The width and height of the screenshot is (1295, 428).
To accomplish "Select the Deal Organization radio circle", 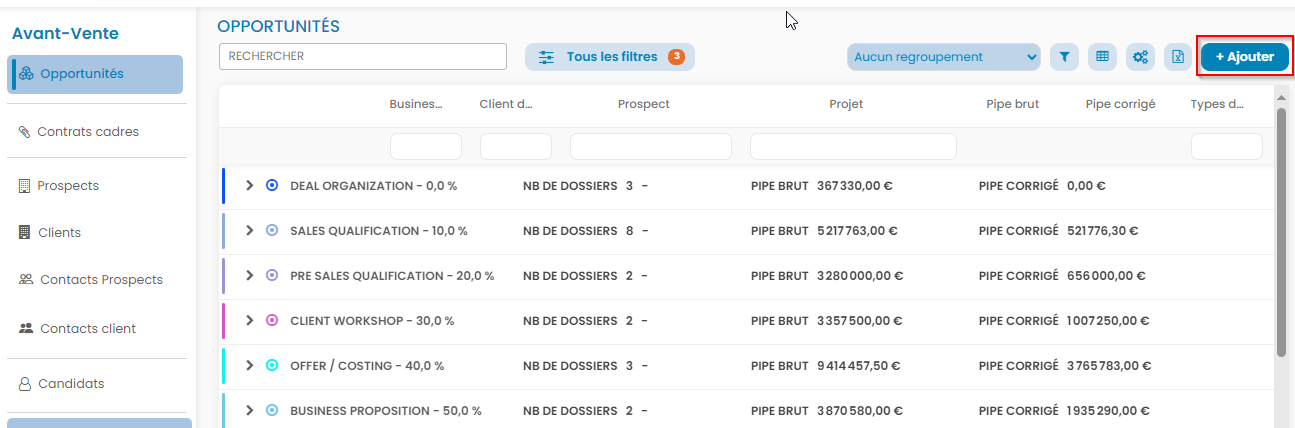I will (x=272, y=186).
